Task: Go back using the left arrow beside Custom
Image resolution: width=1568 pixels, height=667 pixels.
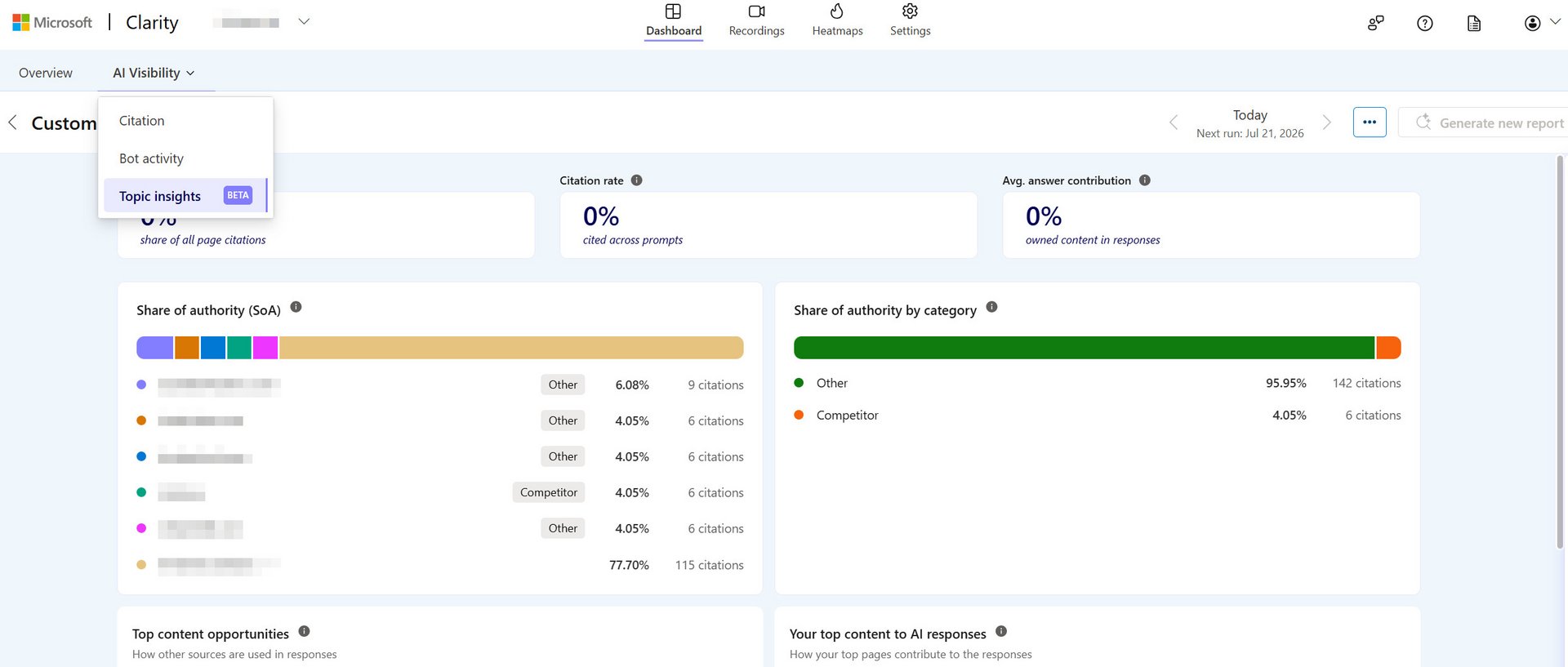Action: [12, 122]
